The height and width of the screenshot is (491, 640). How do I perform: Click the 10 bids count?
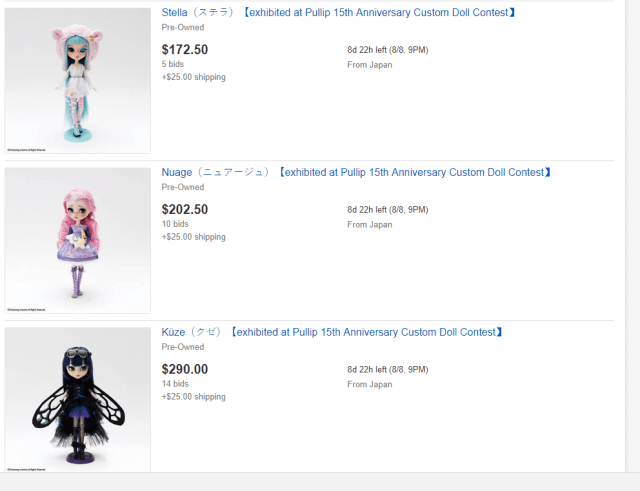[x=175, y=224]
